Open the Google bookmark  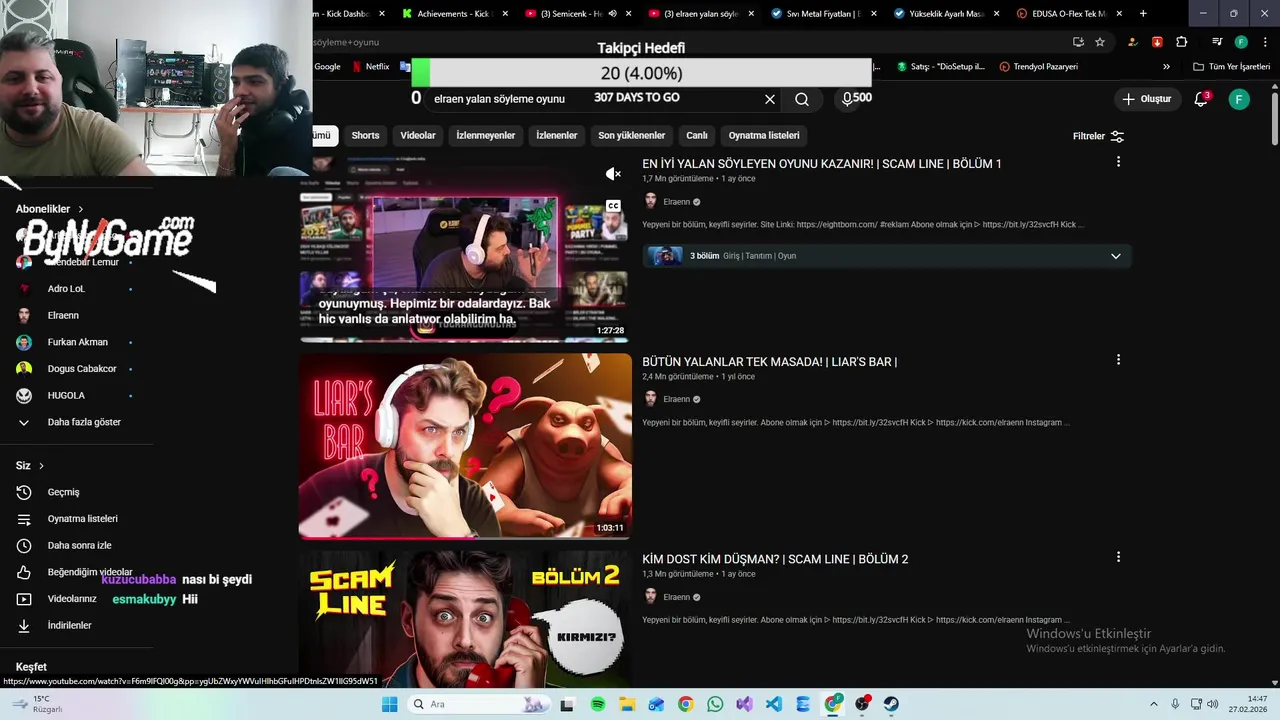pos(327,67)
